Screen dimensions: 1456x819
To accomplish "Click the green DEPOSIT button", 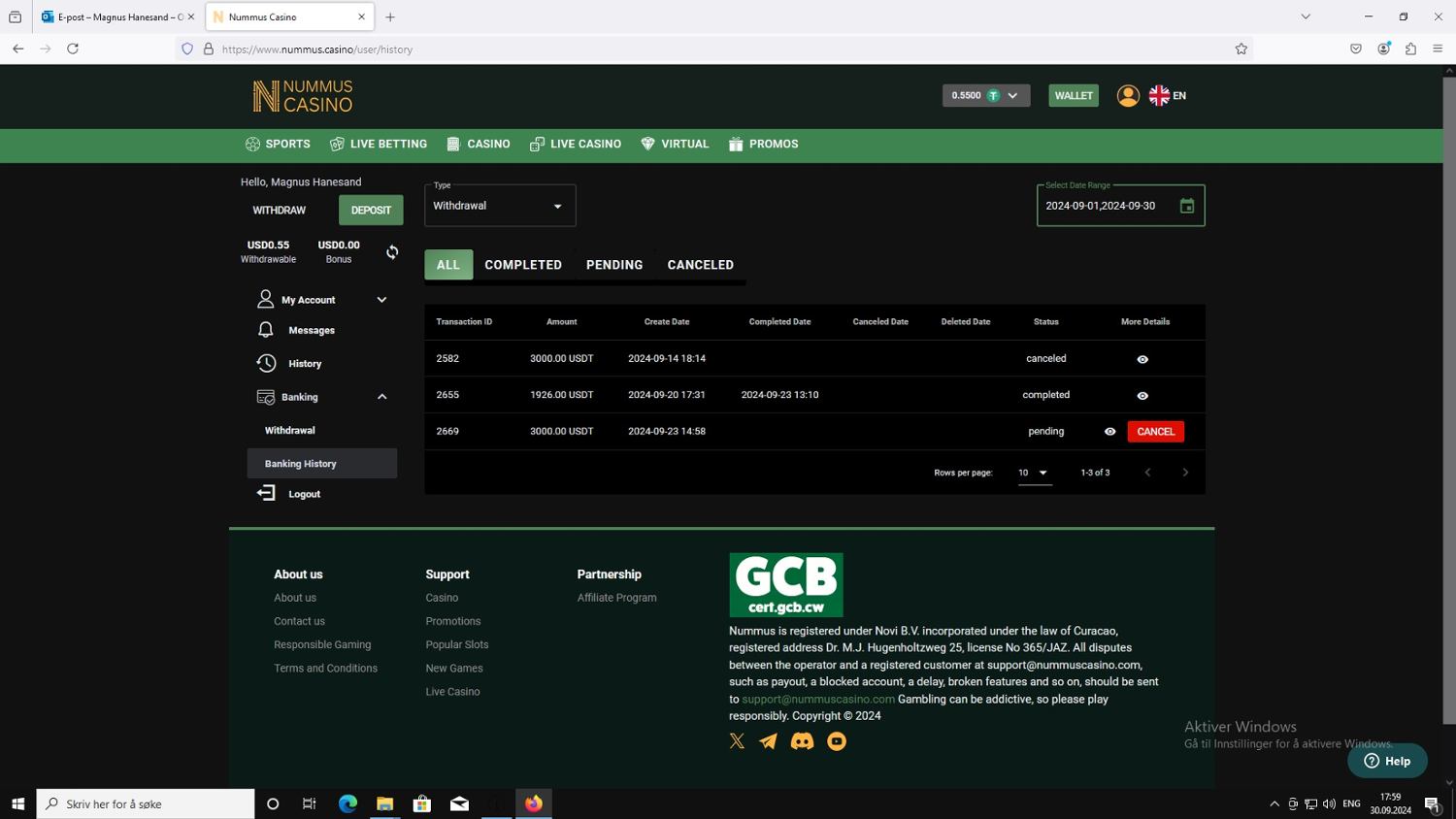I will coord(371,210).
